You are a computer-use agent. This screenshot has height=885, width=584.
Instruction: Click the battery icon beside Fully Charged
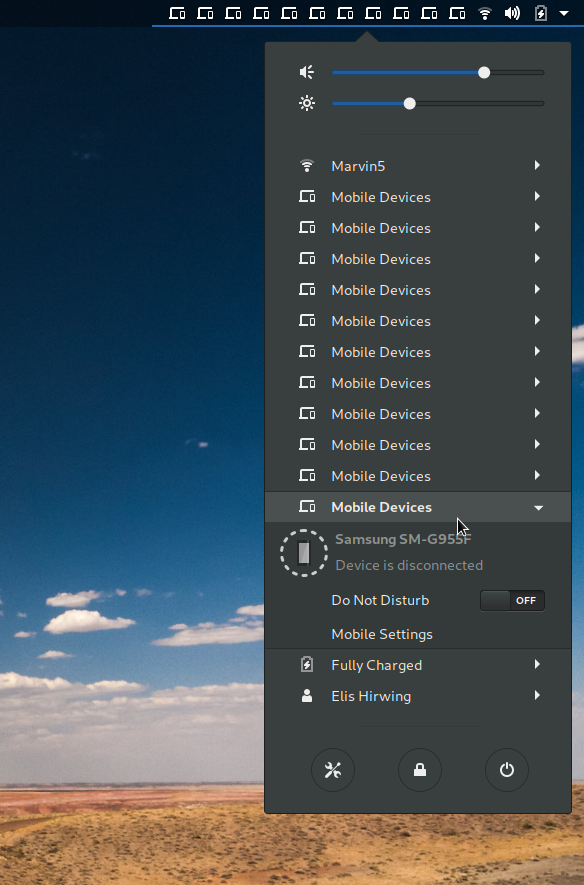(306, 664)
